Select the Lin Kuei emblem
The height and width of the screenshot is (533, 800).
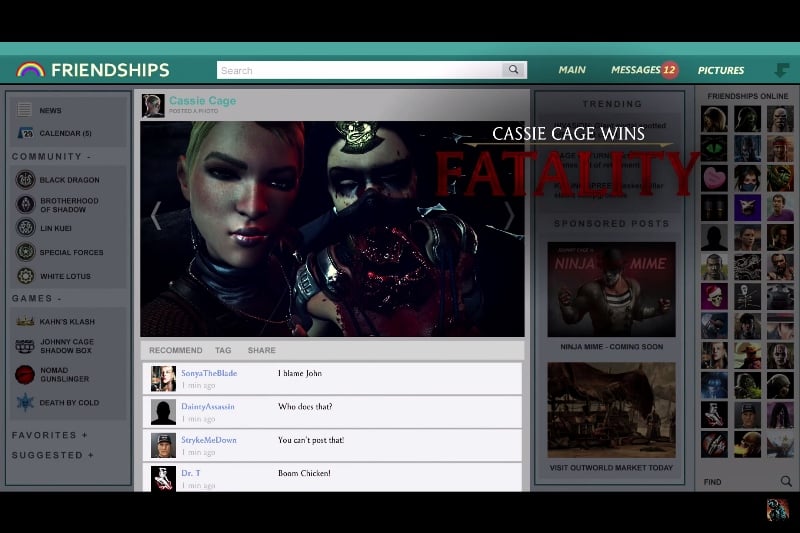pos(25,227)
